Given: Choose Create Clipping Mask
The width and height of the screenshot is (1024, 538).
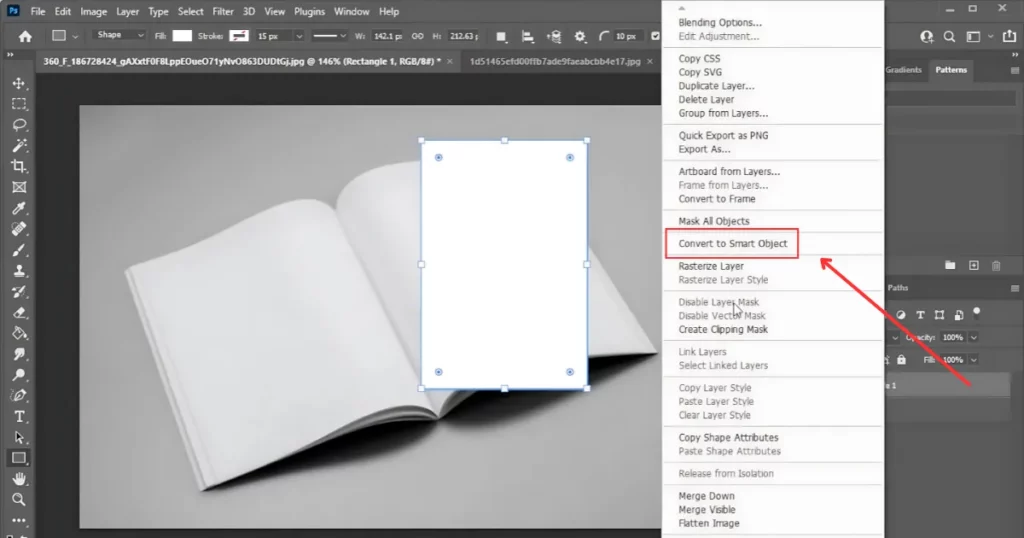Looking at the screenshot, I should [x=723, y=329].
